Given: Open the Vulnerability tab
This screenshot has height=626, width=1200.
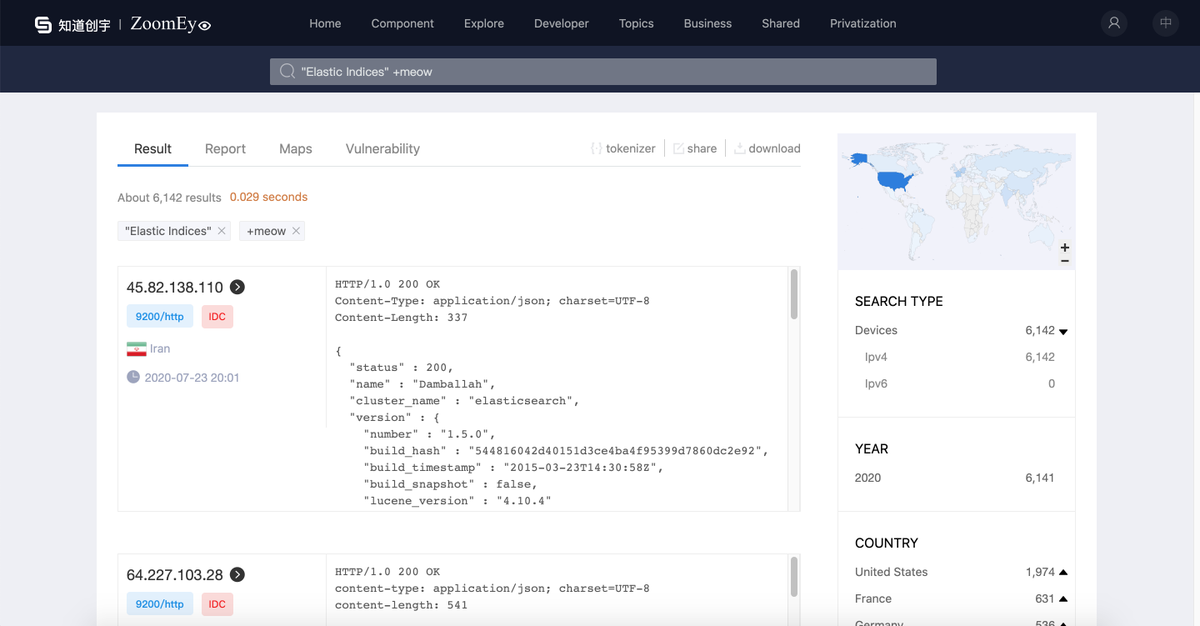Looking at the screenshot, I should pos(383,149).
